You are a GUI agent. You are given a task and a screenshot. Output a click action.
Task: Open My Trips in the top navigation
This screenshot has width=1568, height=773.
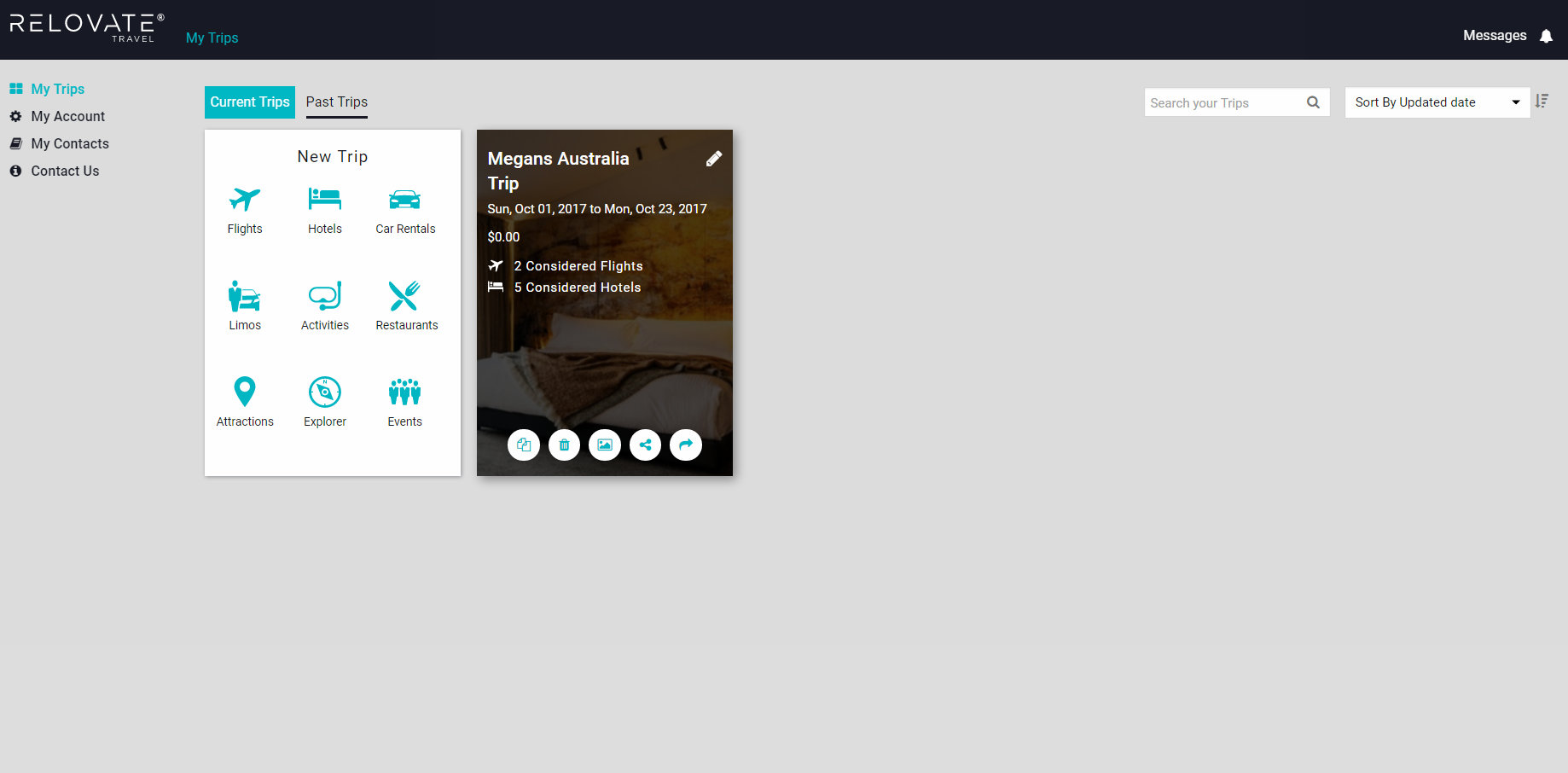(x=212, y=38)
